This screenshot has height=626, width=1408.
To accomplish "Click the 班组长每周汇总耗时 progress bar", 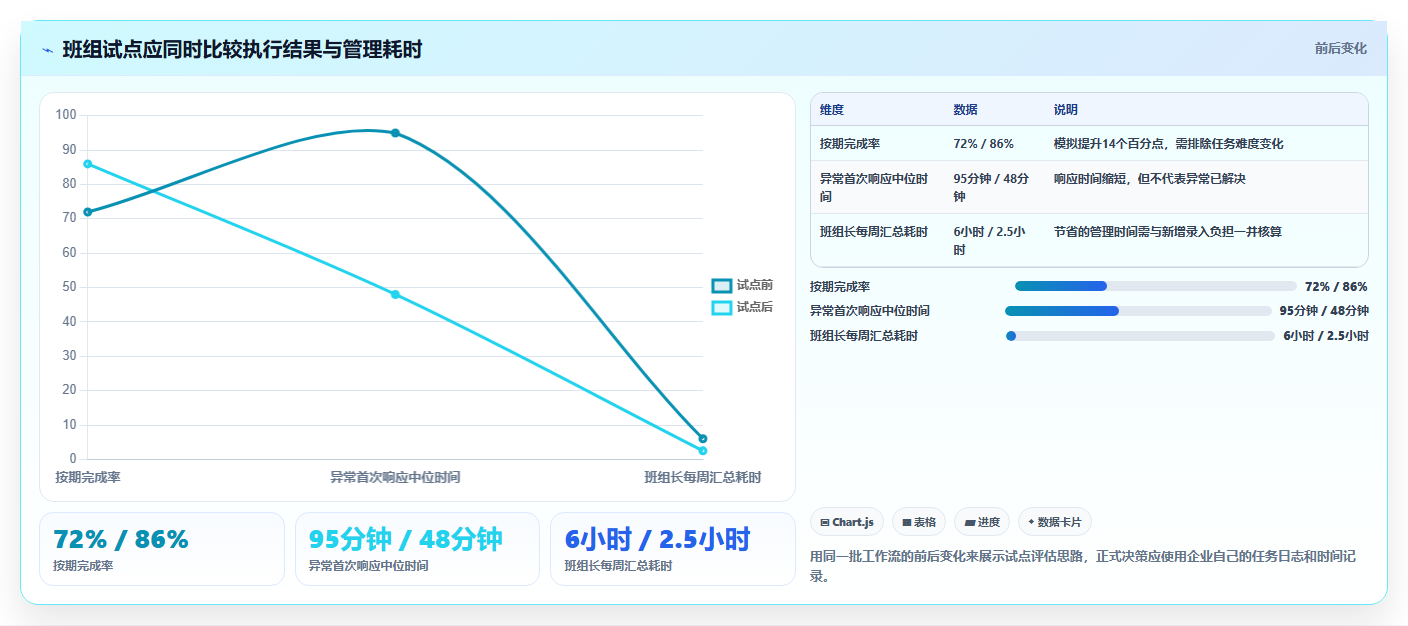I will (1140, 336).
